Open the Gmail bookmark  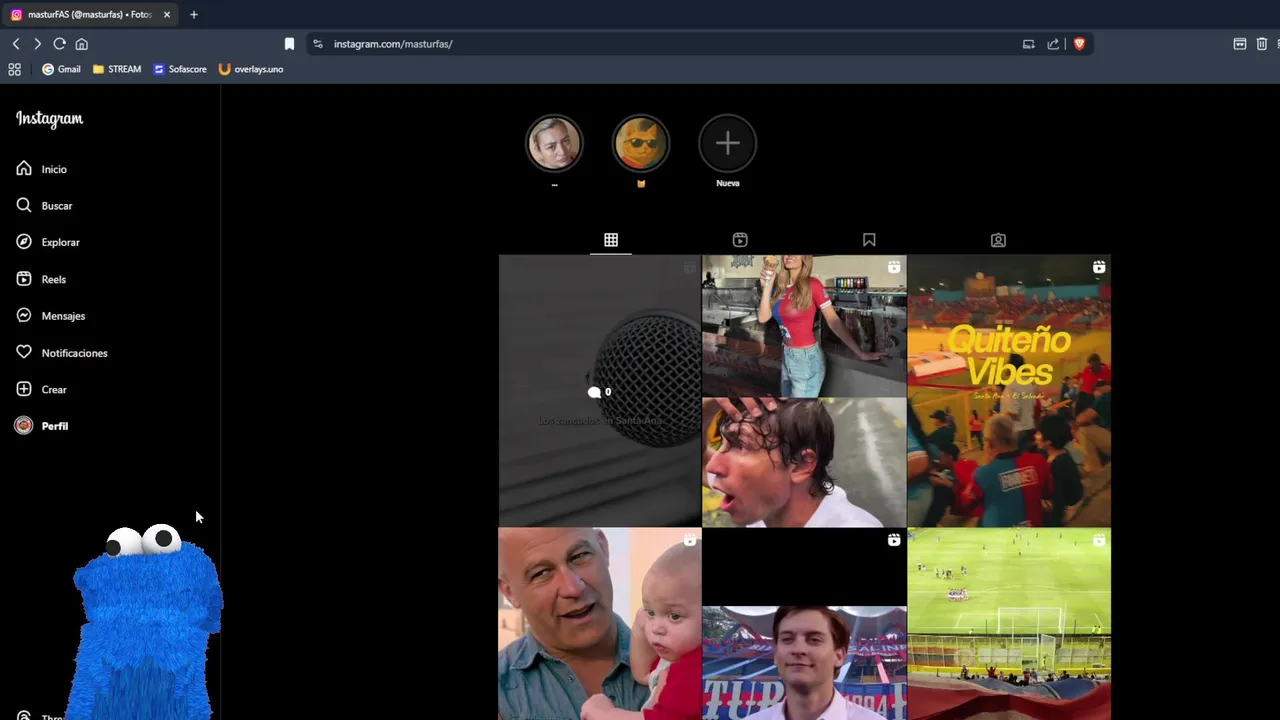click(x=61, y=69)
